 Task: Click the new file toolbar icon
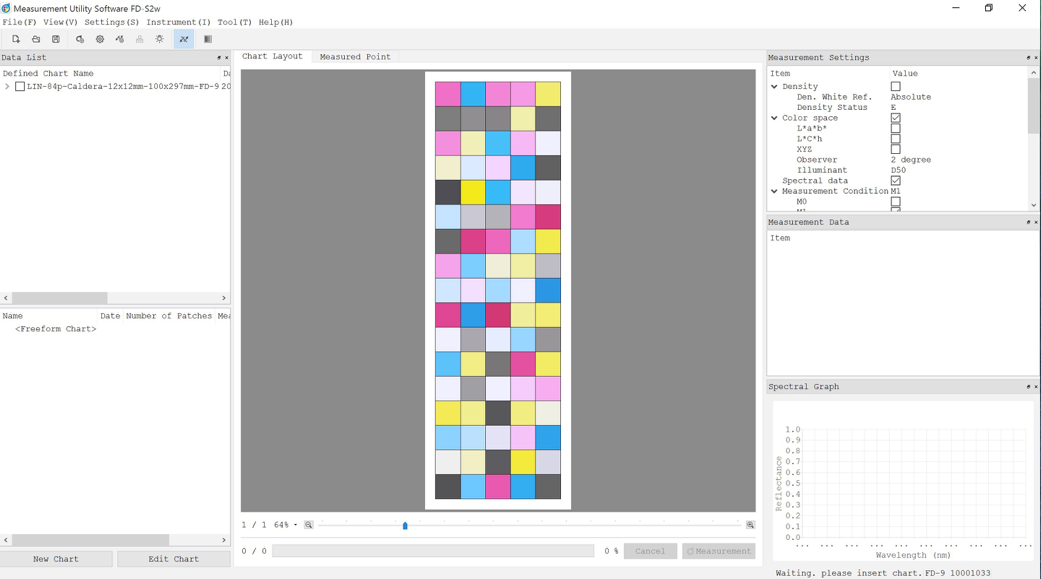click(x=16, y=39)
